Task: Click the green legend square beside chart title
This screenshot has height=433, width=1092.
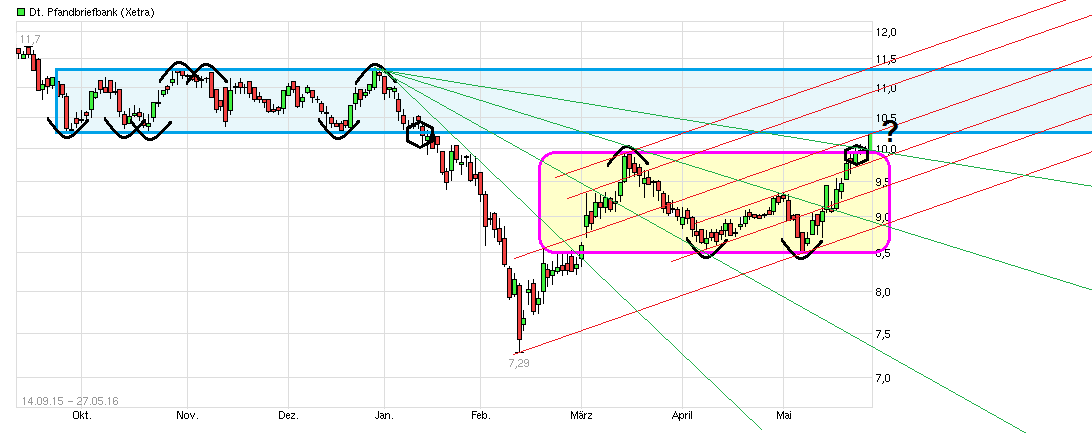Action: pyautogui.click(x=8, y=9)
